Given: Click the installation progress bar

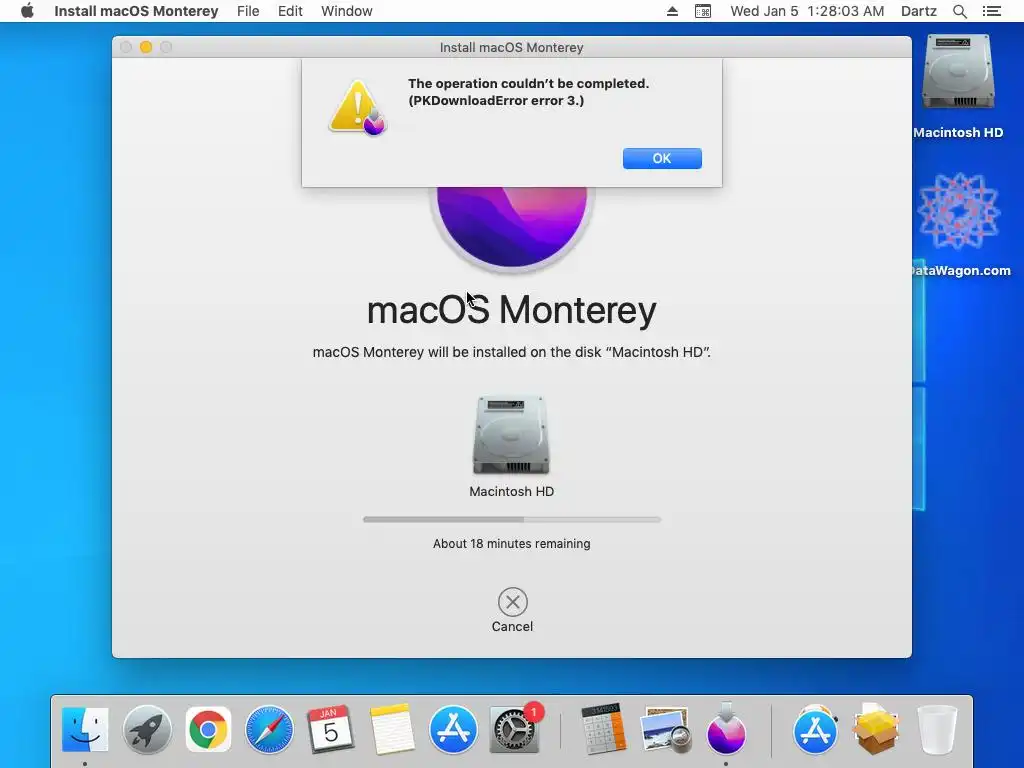Looking at the screenshot, I should [511, 520].
